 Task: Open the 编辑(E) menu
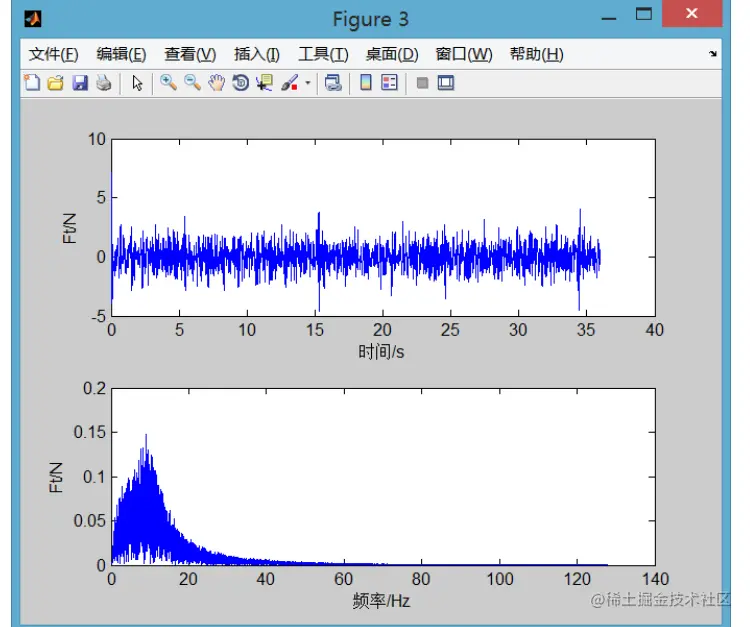point(121,54)
